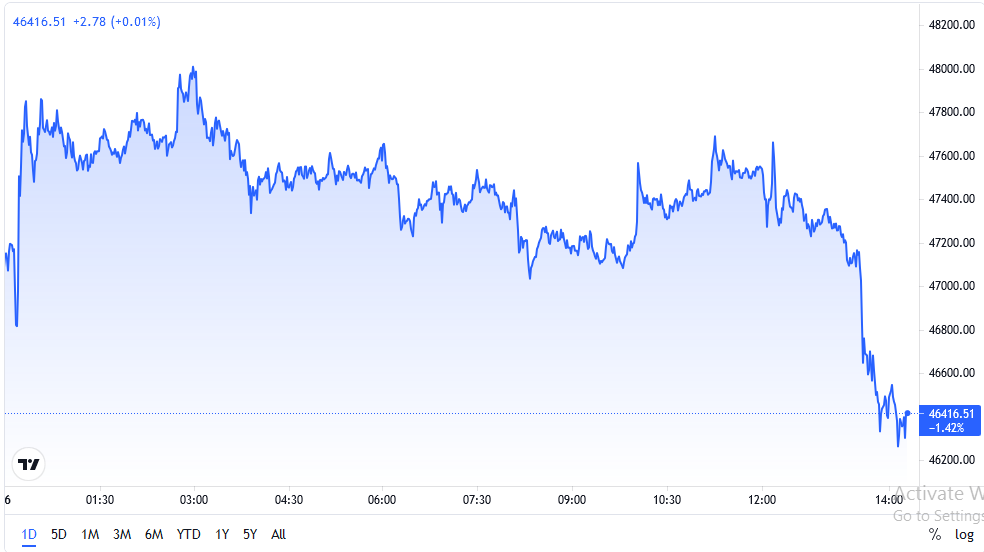Select the 1Y time range
This screenshot has width=984, height=552.
click(222, 535)
